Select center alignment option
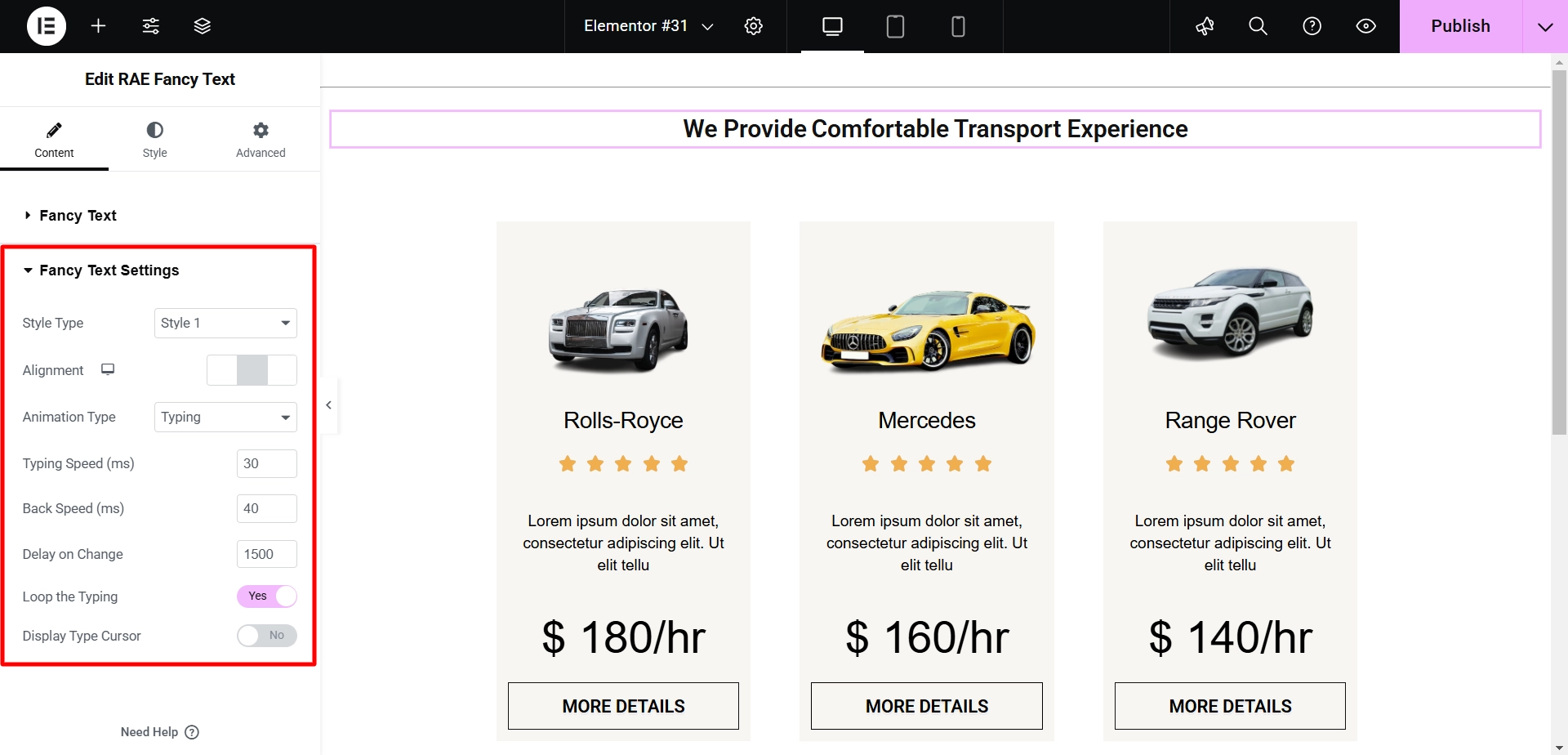 [x=252, y=370]
